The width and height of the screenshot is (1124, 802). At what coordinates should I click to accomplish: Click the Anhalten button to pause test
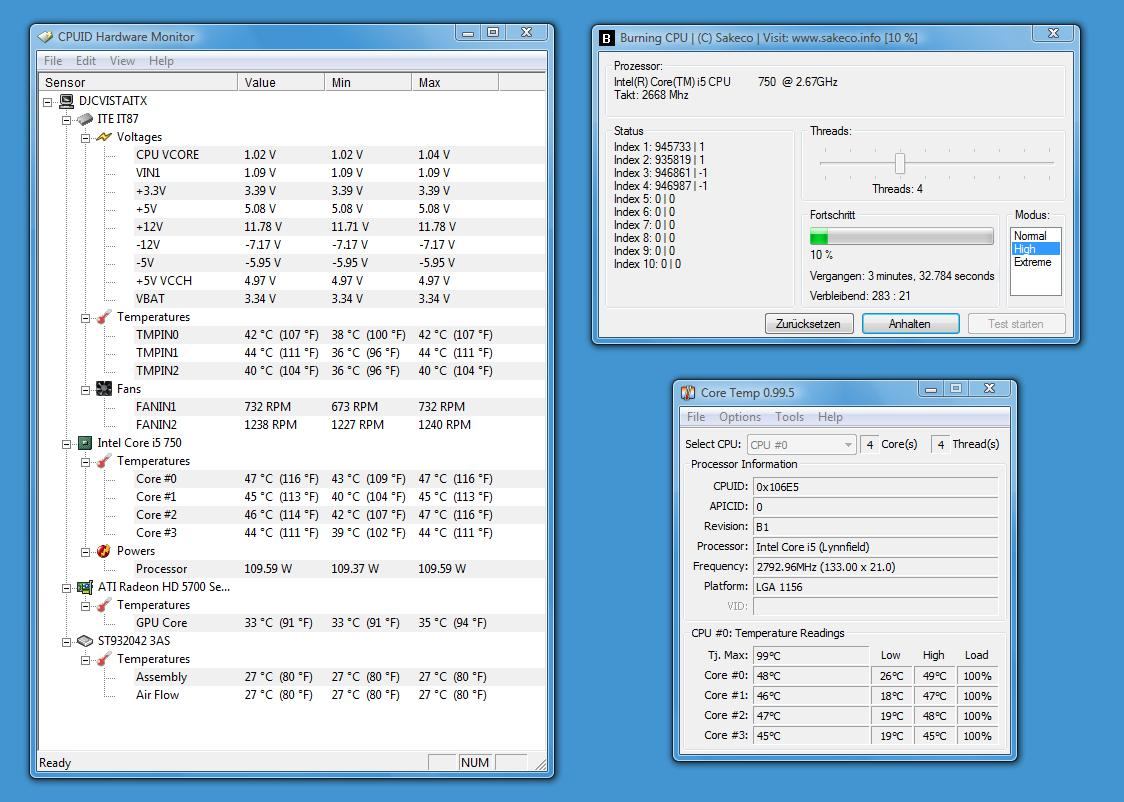pyautogui.click(x=910, y=324)
